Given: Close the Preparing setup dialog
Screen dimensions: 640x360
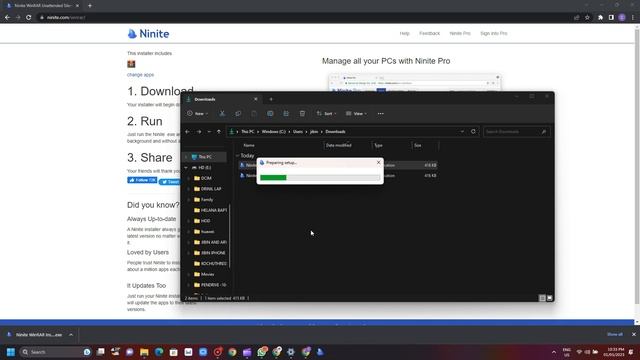Looking at the screenshot, I should tap(378, 162).
